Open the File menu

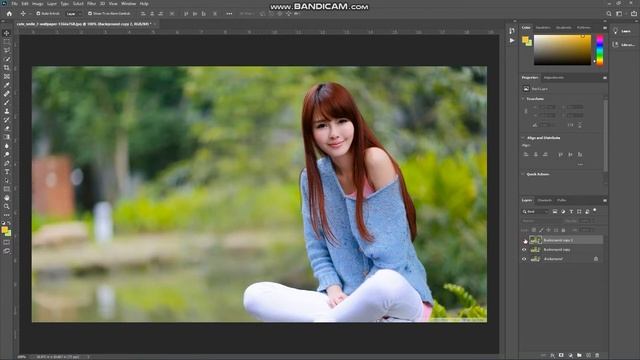click(x=14, y=4)
